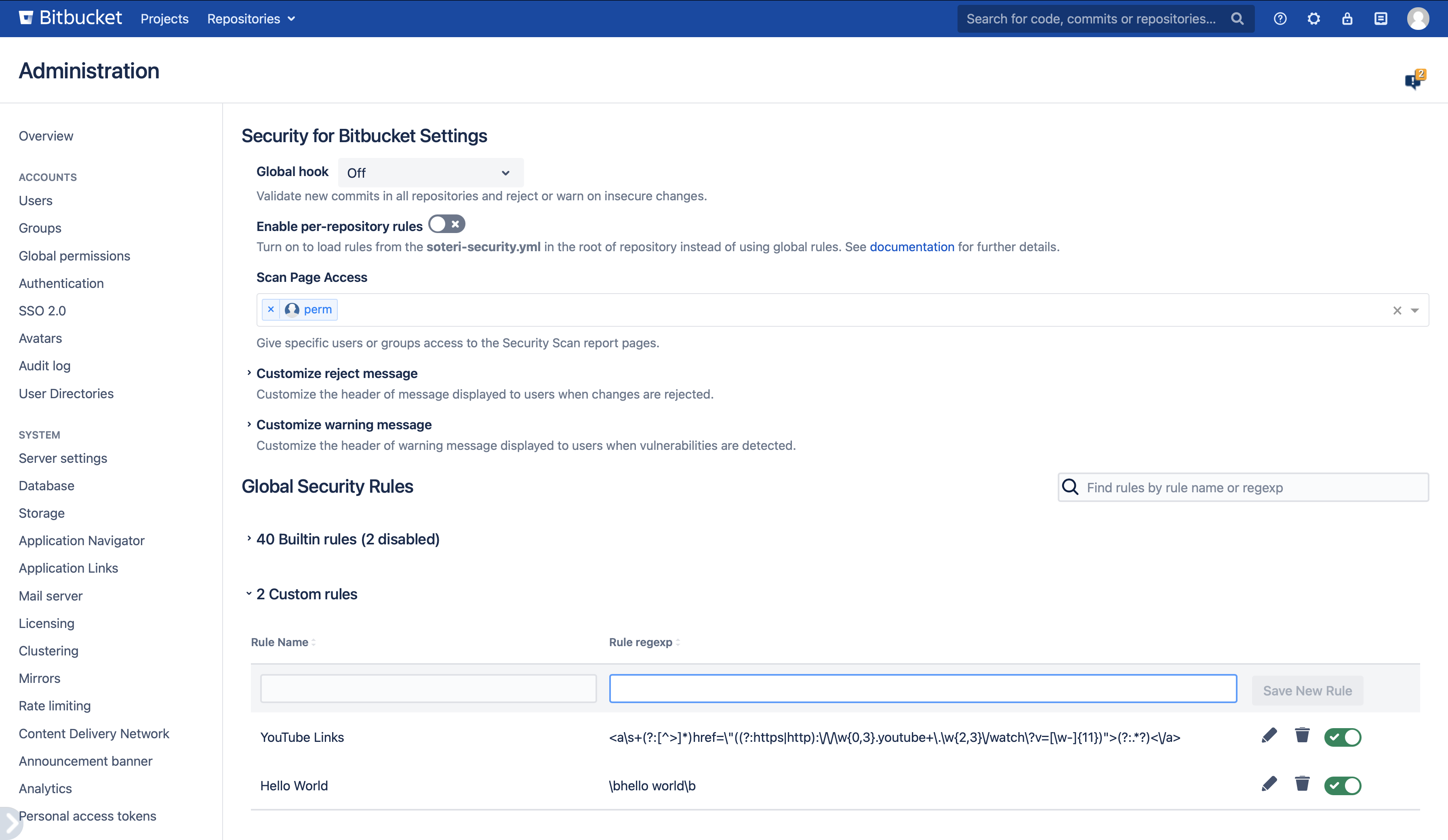
Task: Open the documentation link
Action: pyautogui.click(x=911, y=246)
